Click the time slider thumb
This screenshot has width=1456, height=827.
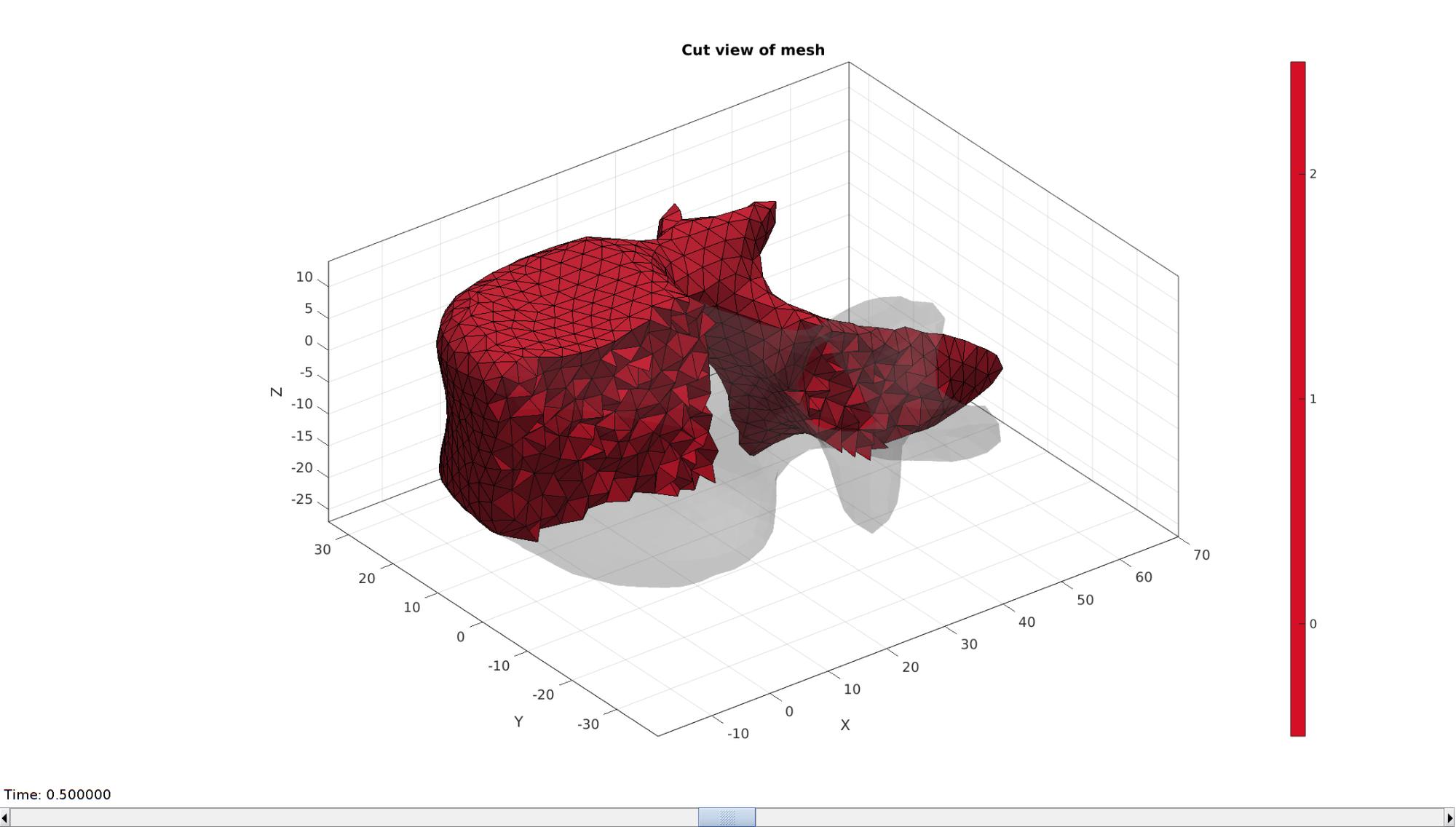point(727,818)
